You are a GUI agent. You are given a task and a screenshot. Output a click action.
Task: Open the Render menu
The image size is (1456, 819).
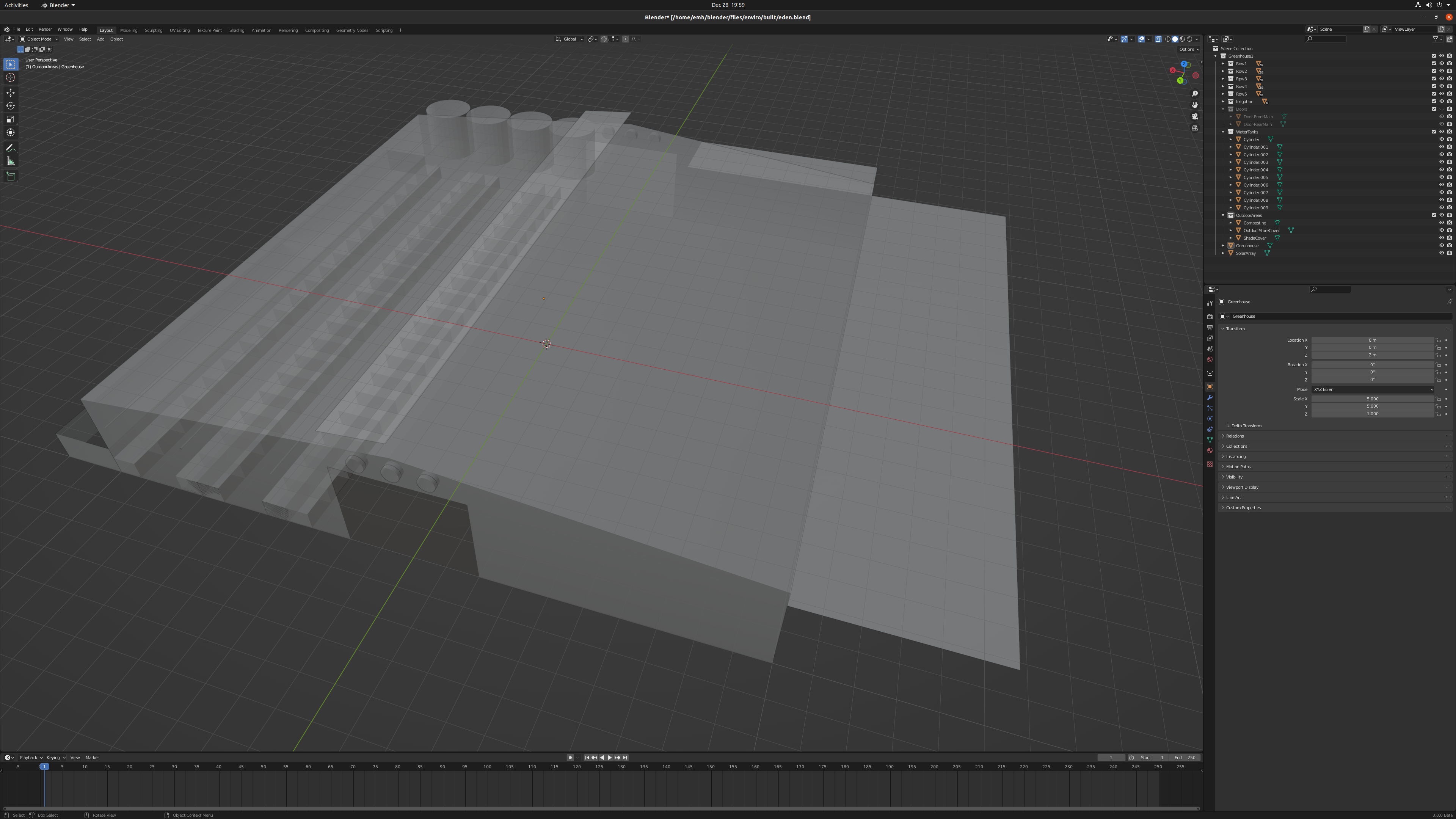coord(45,30)
